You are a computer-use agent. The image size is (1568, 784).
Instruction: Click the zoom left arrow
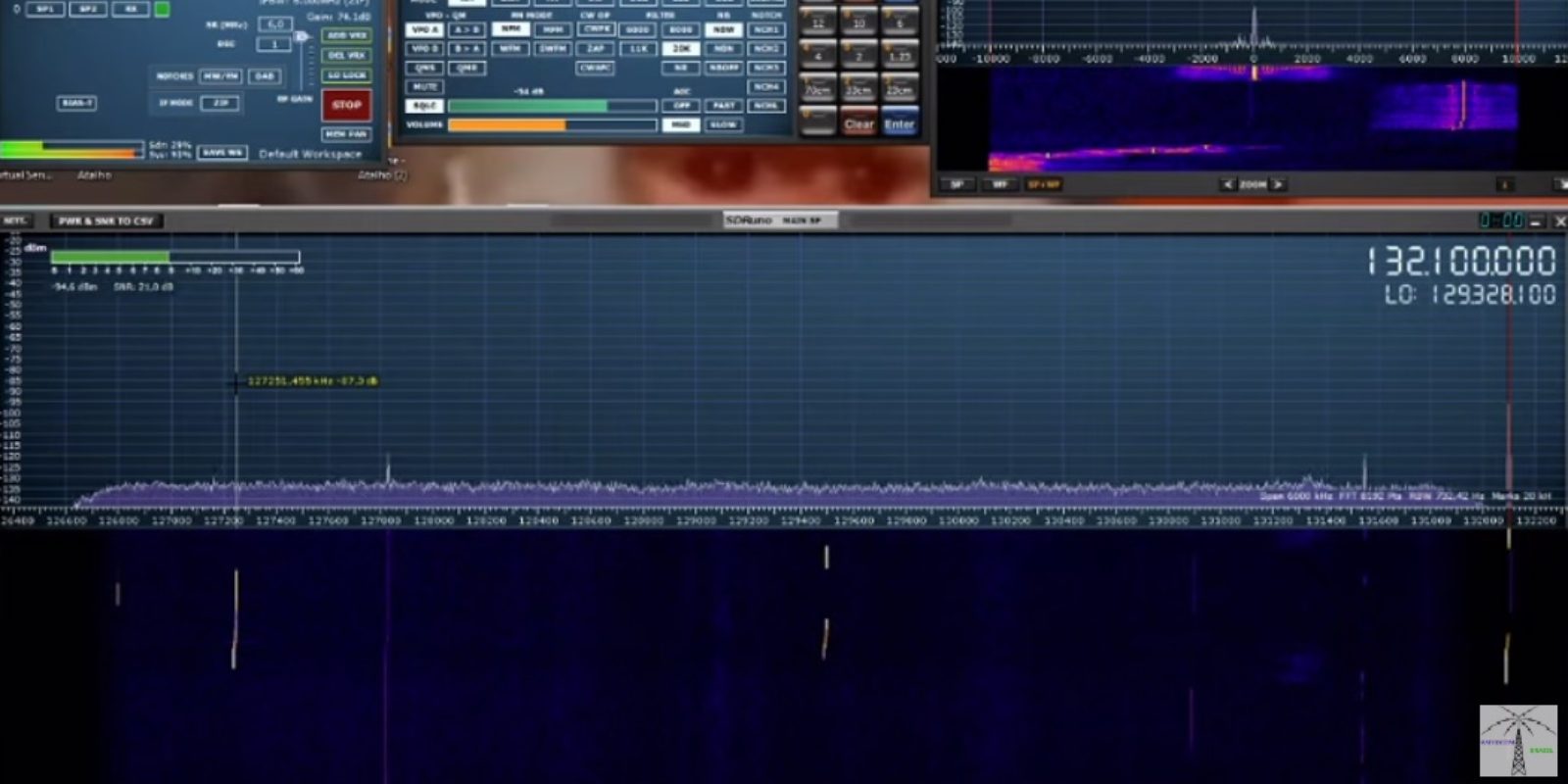point(1227,184)
